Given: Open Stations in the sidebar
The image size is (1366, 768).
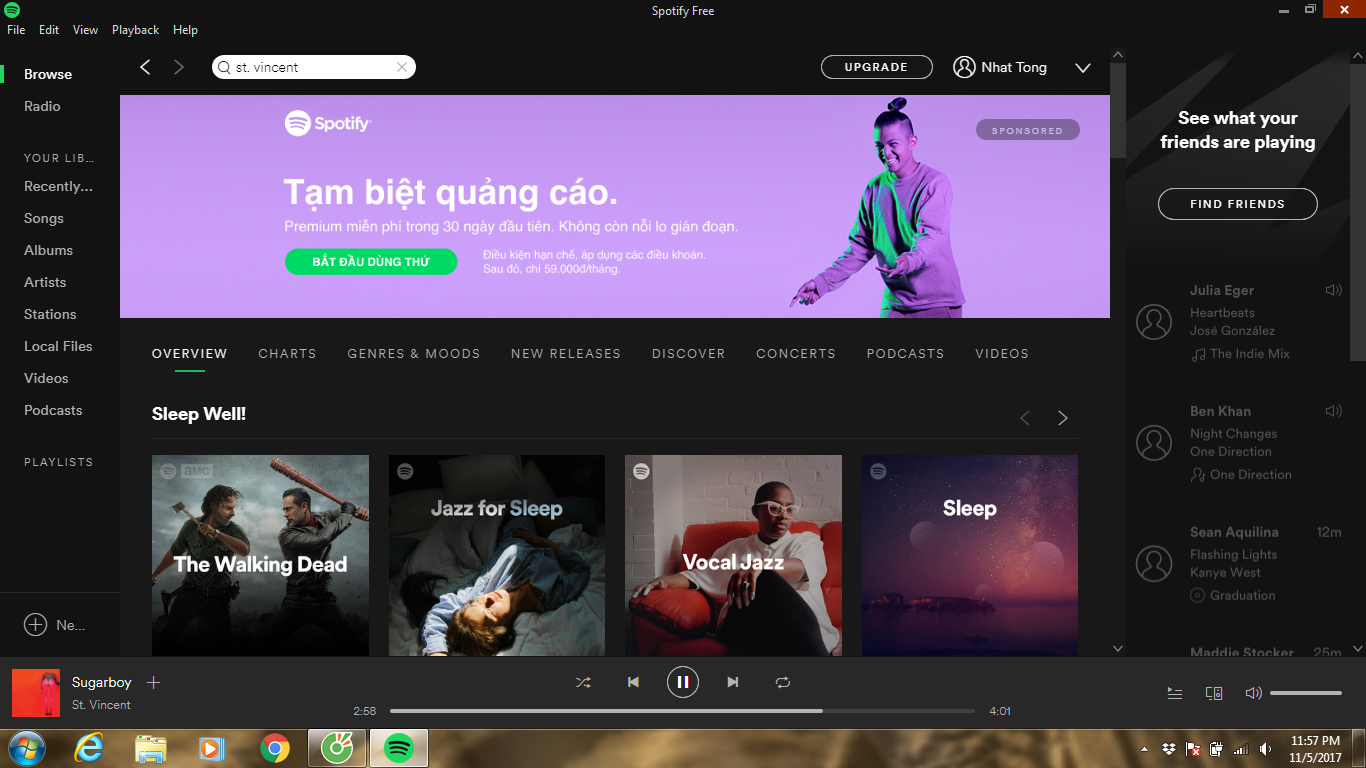Looking at the screenshot, I should coord(50,314).
